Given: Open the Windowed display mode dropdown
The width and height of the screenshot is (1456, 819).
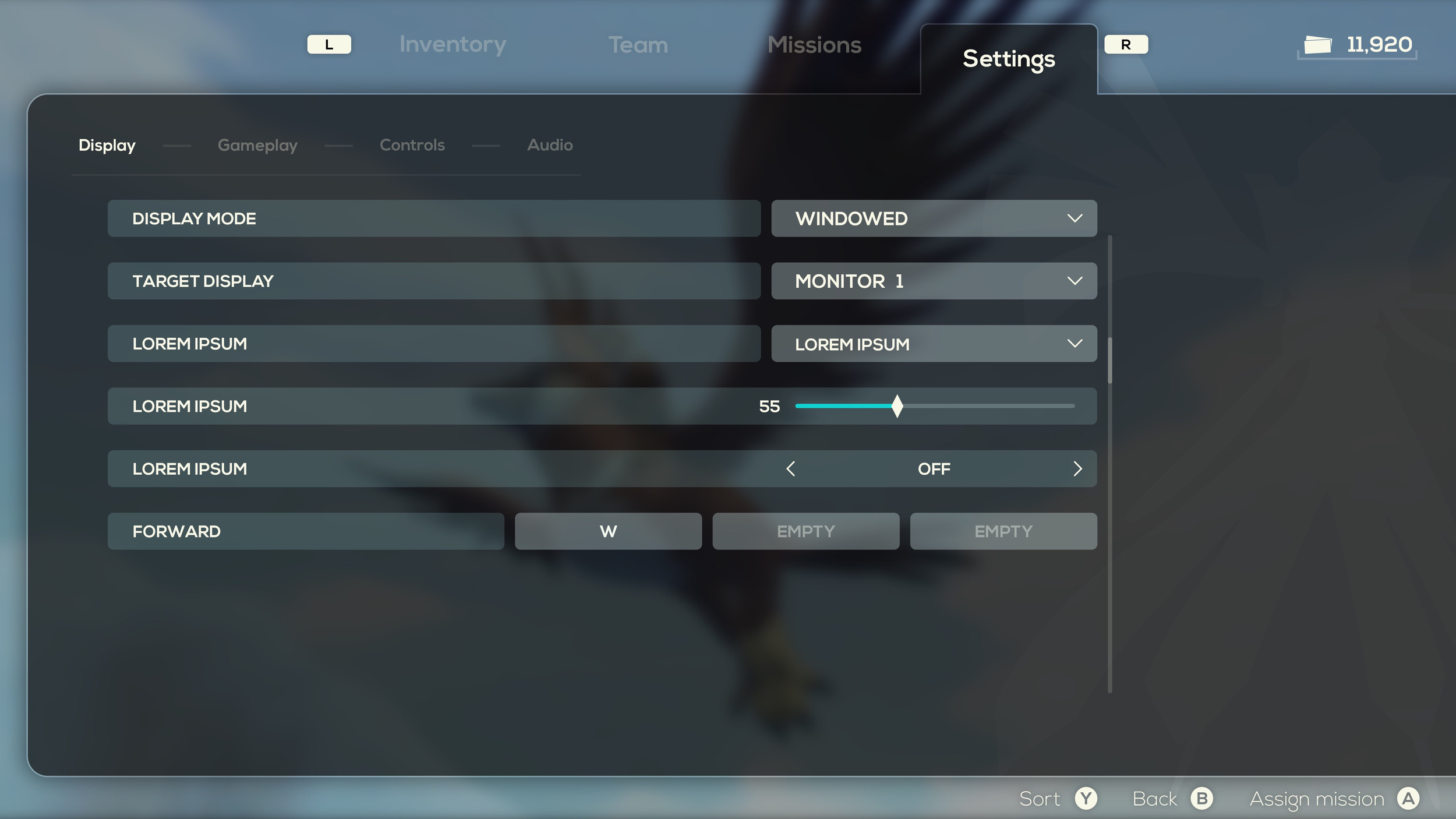Looking at the screenshot, I should tap(934, 218).
